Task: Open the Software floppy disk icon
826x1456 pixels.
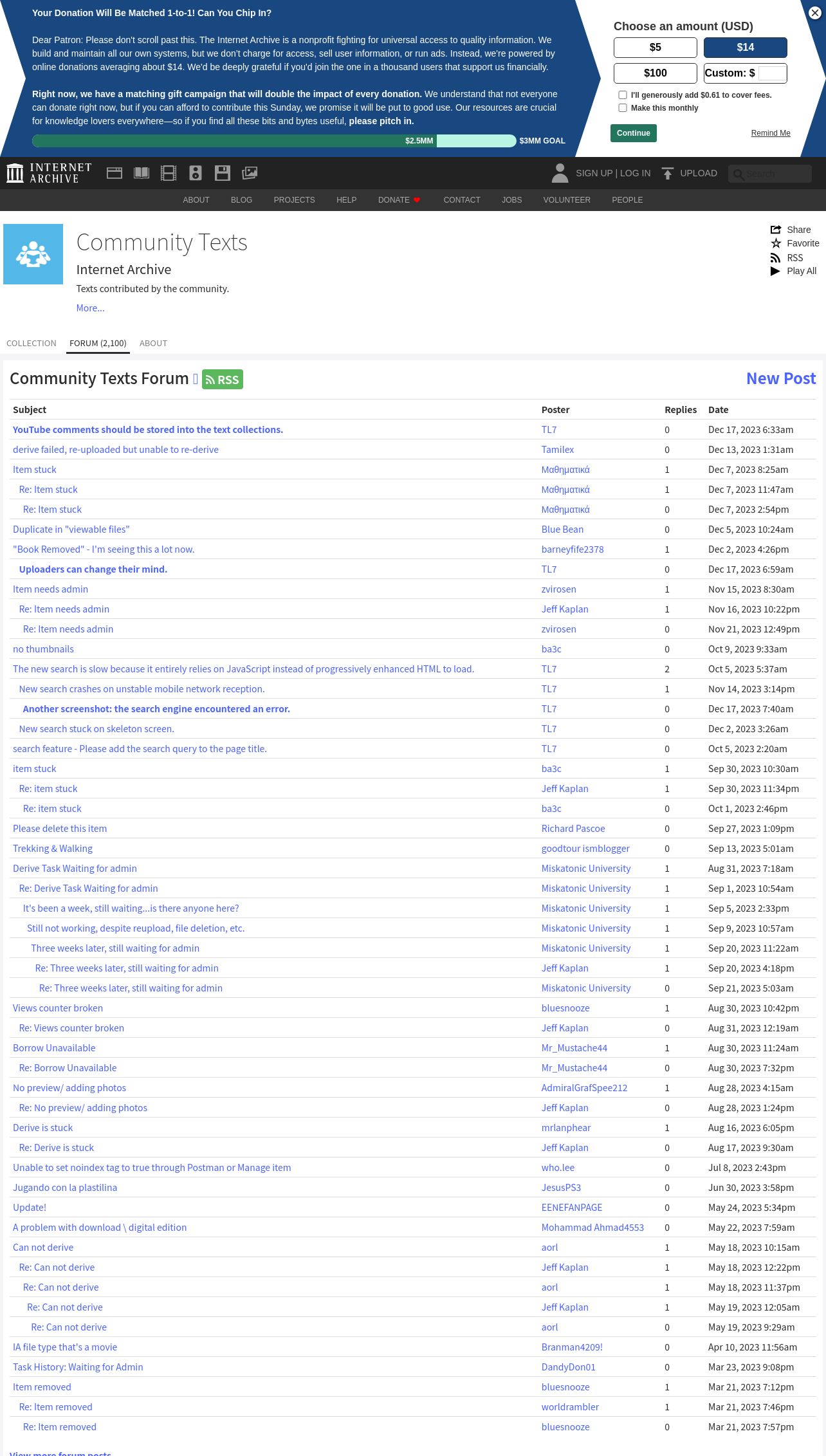Action: click(x=223, y=173)
